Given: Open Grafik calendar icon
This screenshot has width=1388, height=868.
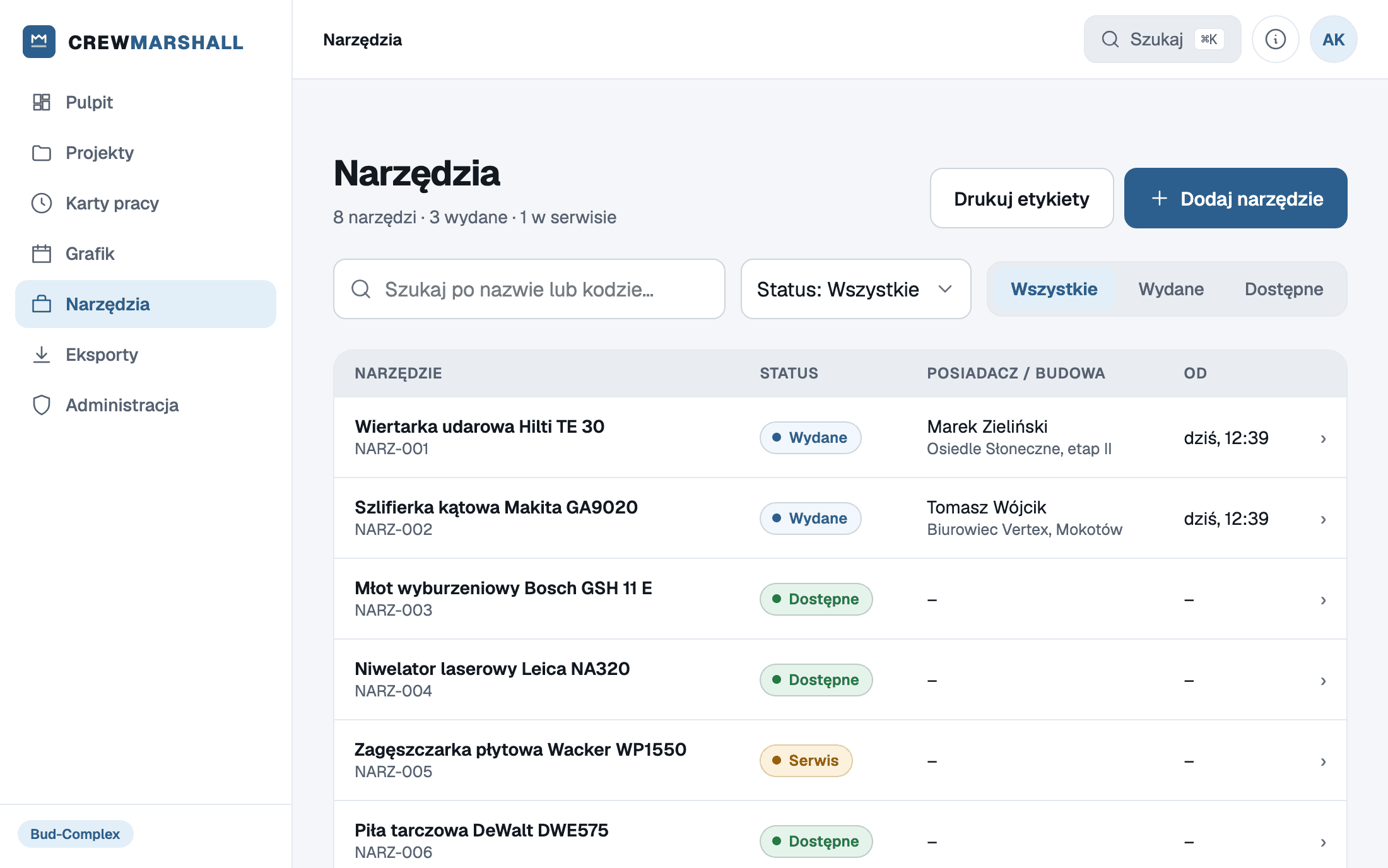Looking at the screenshot, I should (x=42, y=254).
